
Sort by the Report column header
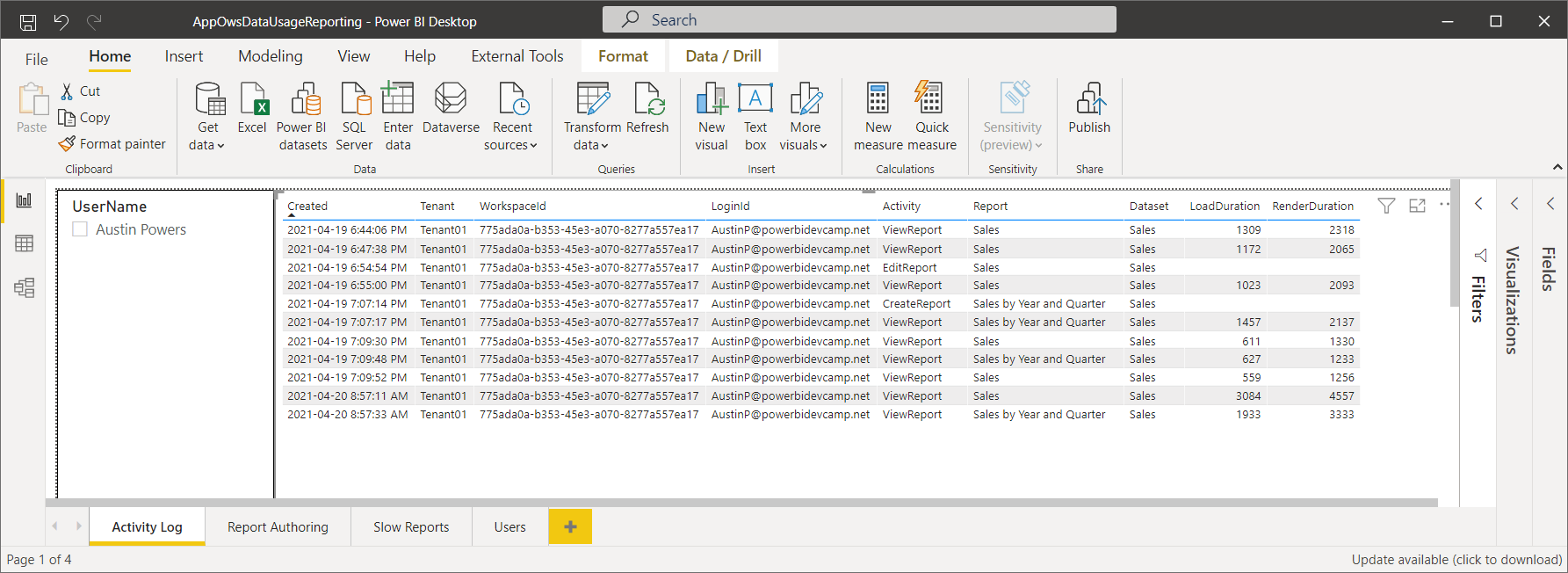pos(990,207)
